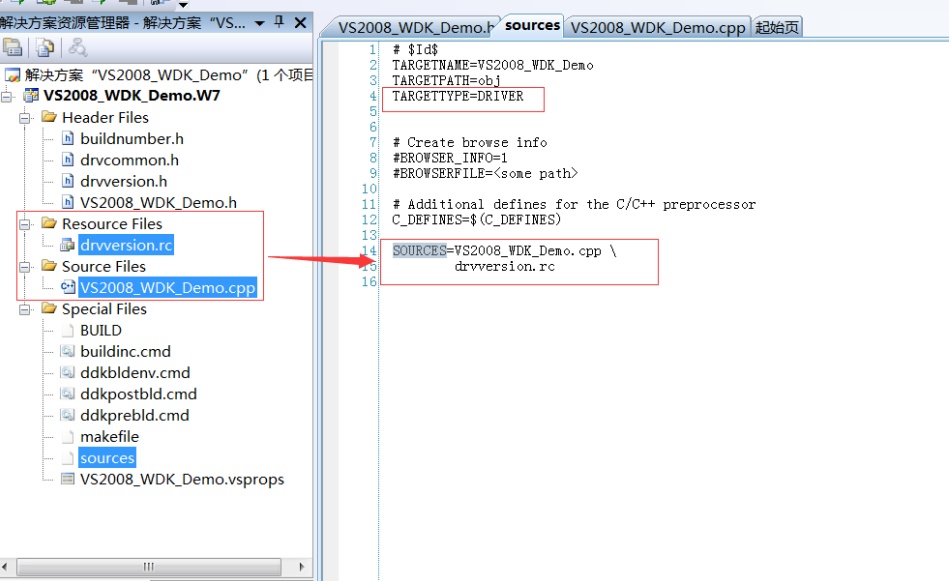Click the VS2008_WDK_Demo.cpp source file icon

tap(68, 287)
